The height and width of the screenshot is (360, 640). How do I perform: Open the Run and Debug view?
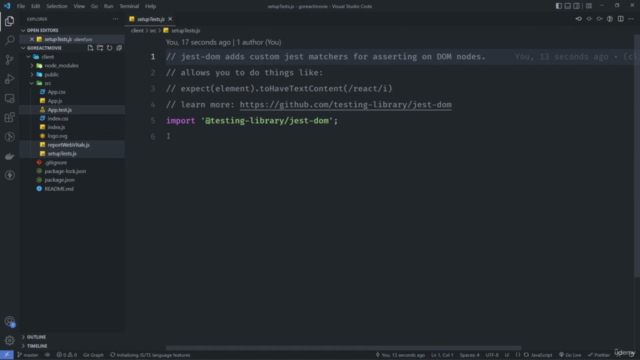tap(9, 79)
